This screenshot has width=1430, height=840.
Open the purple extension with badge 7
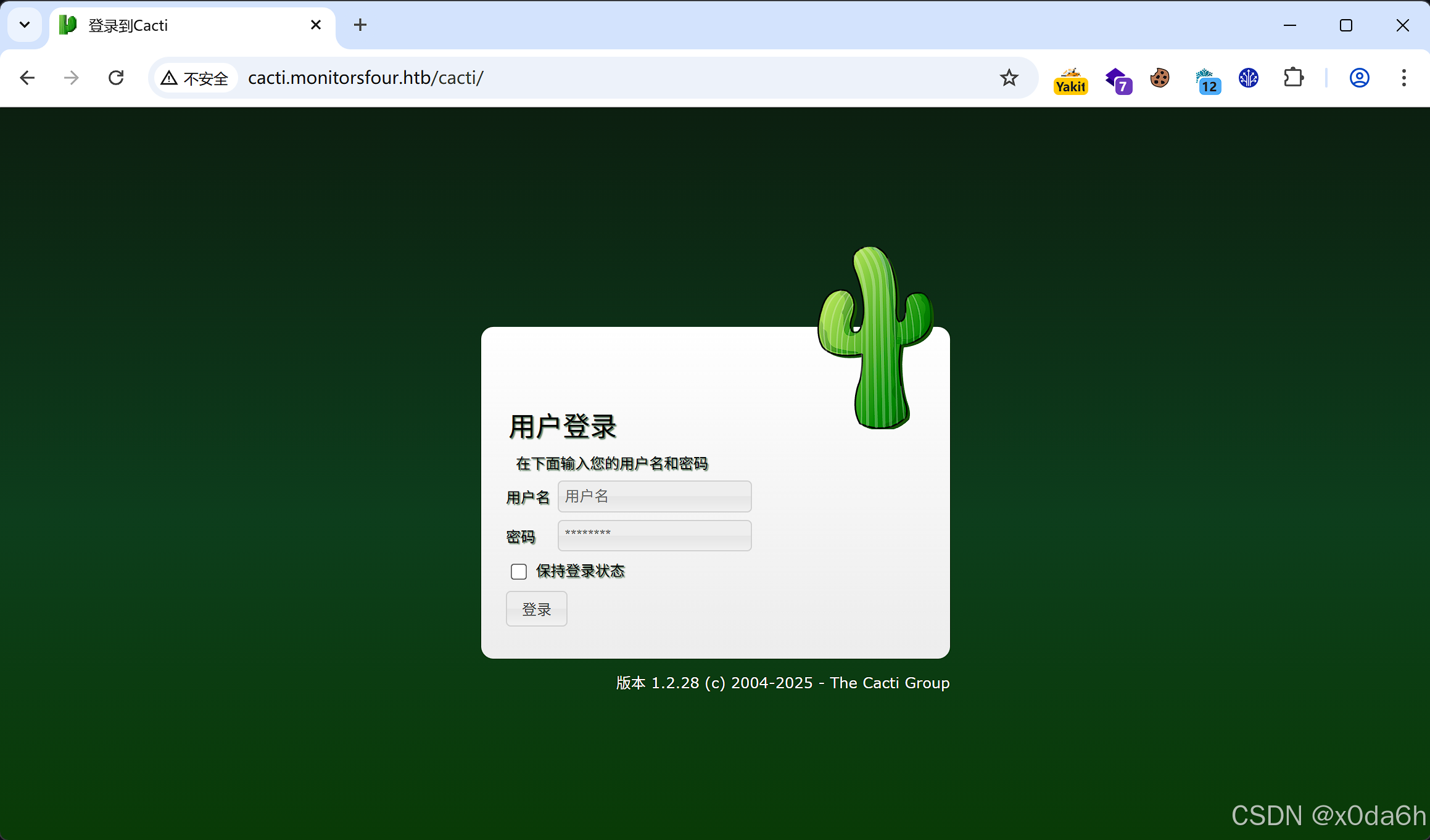click(1117, 80)
